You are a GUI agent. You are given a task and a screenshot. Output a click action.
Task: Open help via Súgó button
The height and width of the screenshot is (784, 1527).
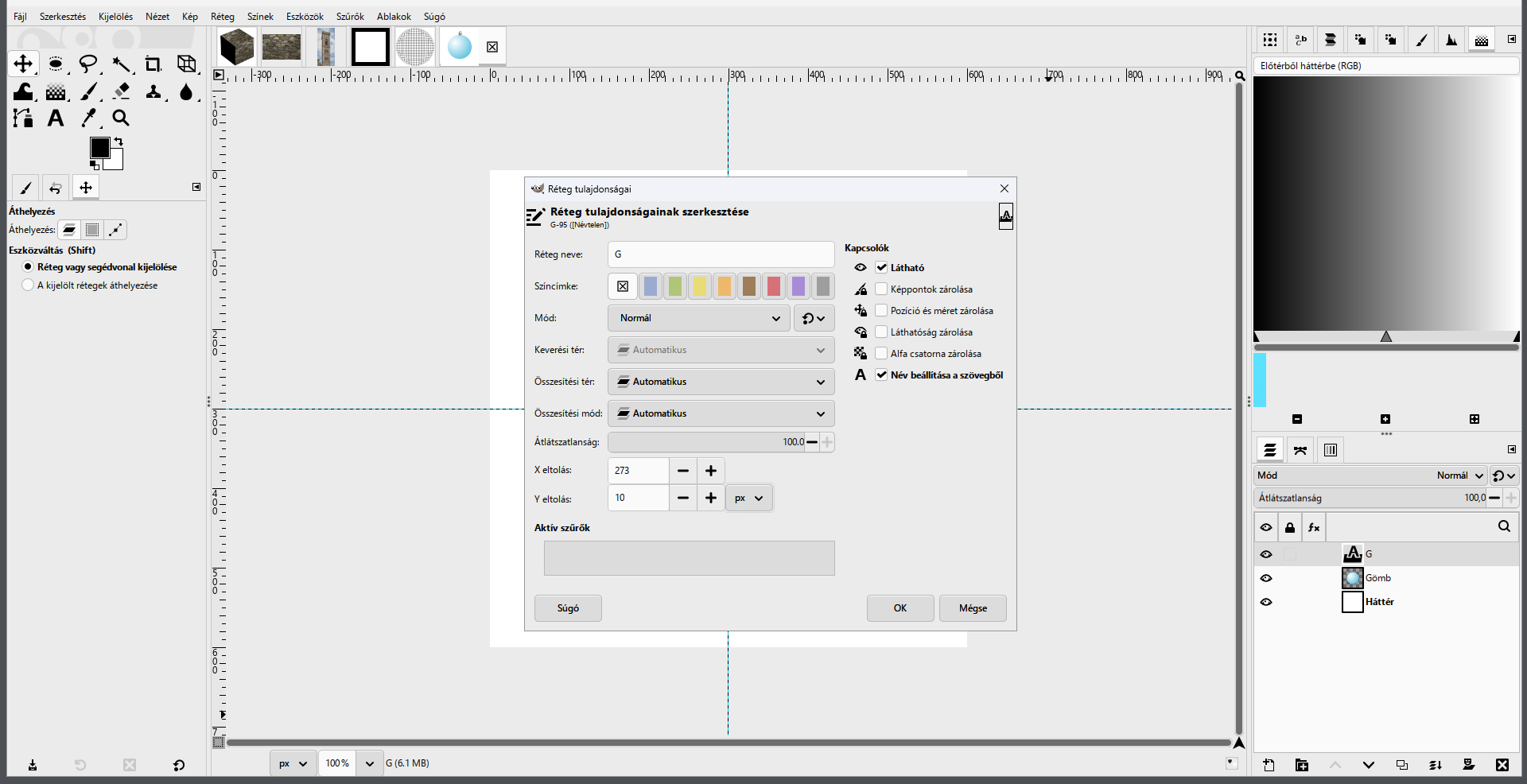click(568, 608)
